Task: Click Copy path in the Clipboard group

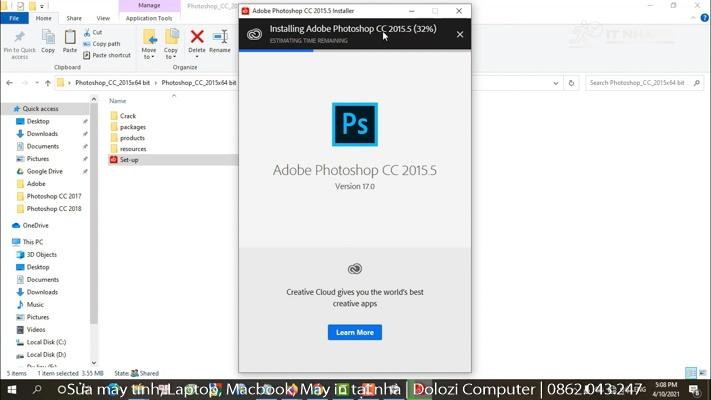Action: click(106, 44)
